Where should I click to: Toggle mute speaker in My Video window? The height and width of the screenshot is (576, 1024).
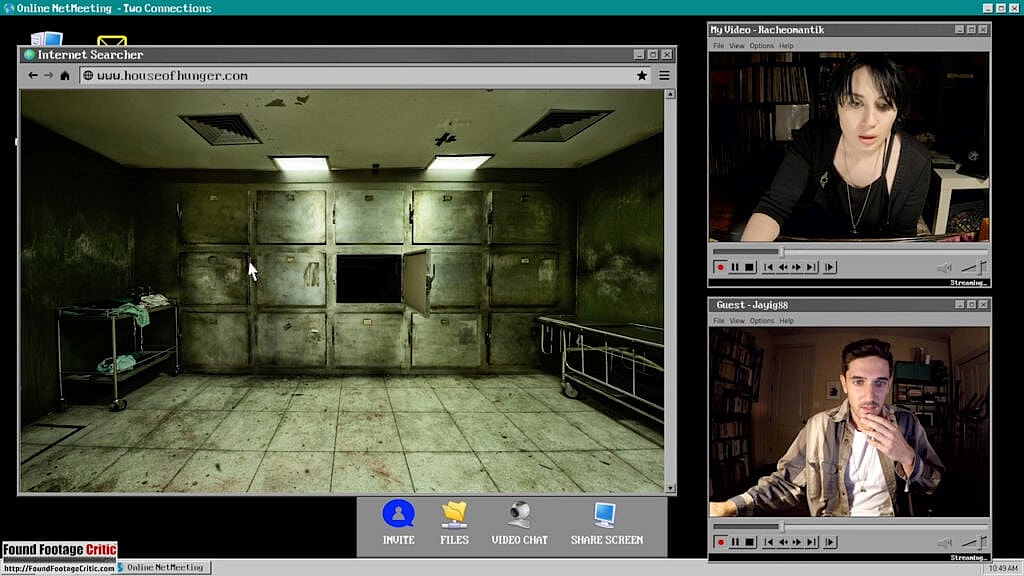click(x=943, y=267)
